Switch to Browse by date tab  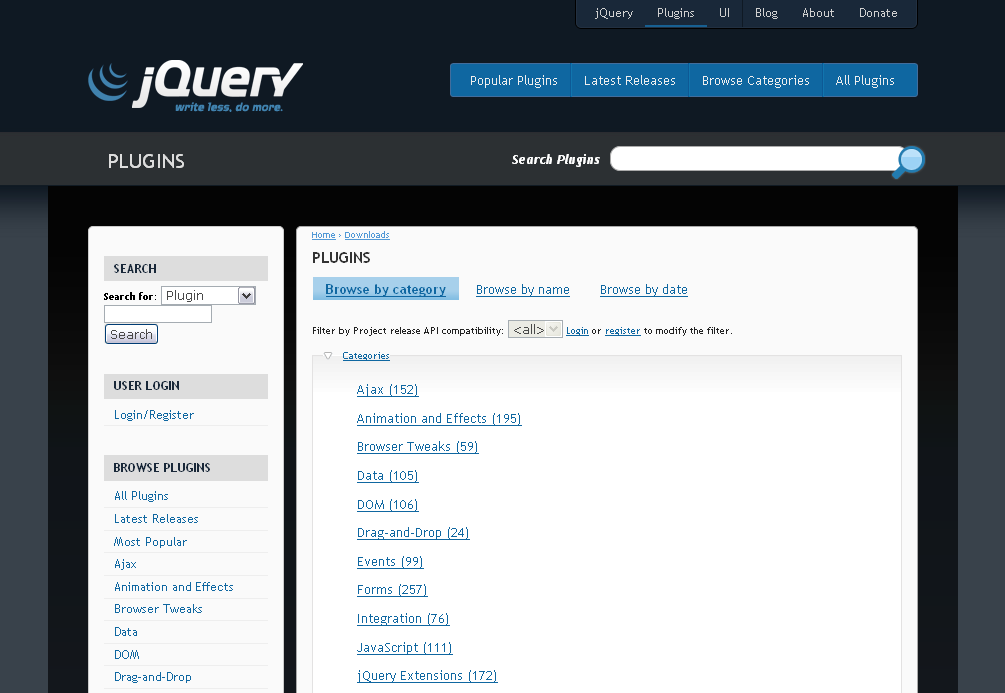click(x=643, y=290)
